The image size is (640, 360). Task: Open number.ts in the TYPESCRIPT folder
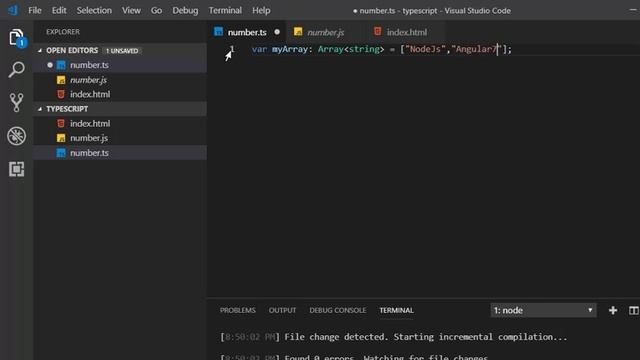(120, 153)
